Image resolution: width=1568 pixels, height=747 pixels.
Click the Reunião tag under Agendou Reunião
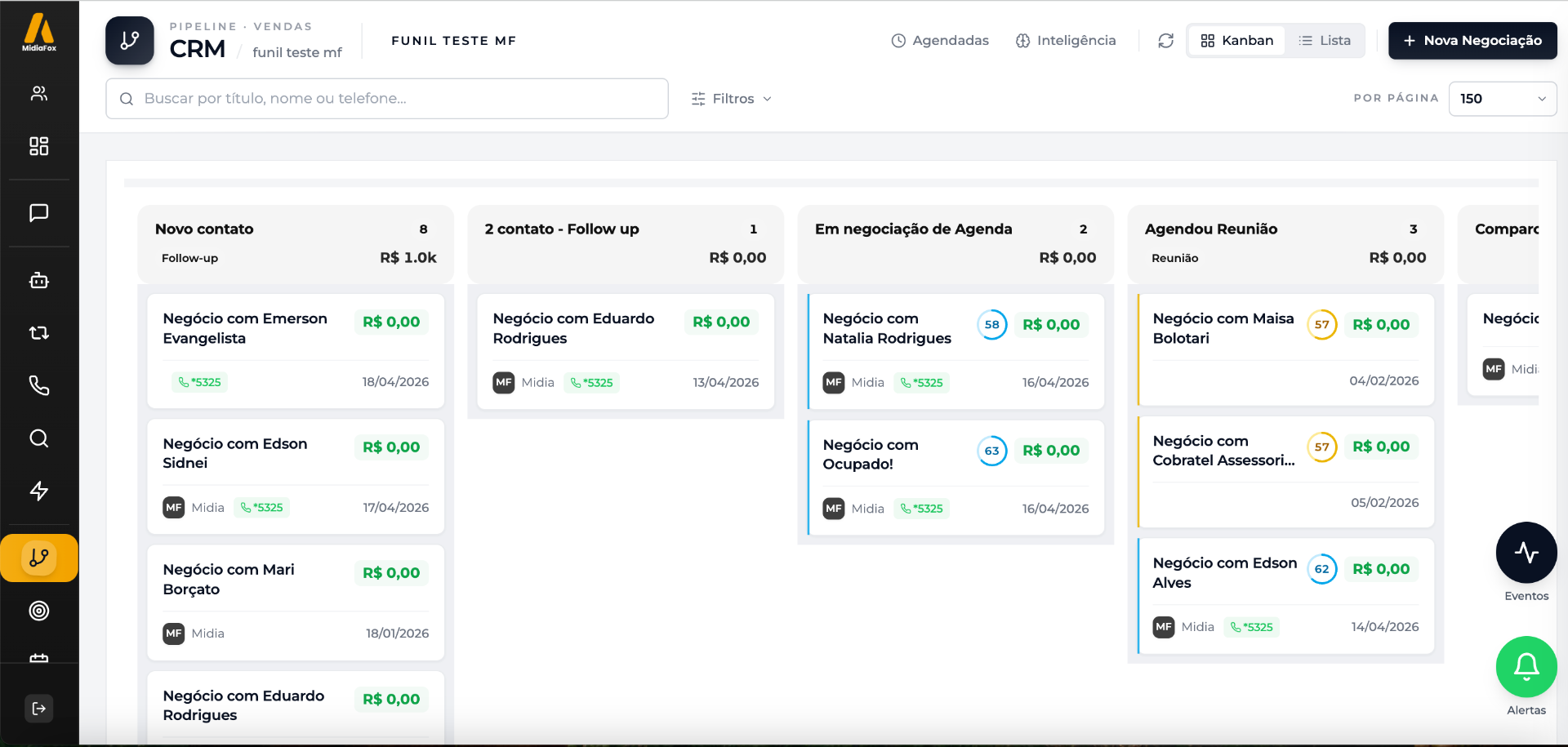click(1175, 258)
